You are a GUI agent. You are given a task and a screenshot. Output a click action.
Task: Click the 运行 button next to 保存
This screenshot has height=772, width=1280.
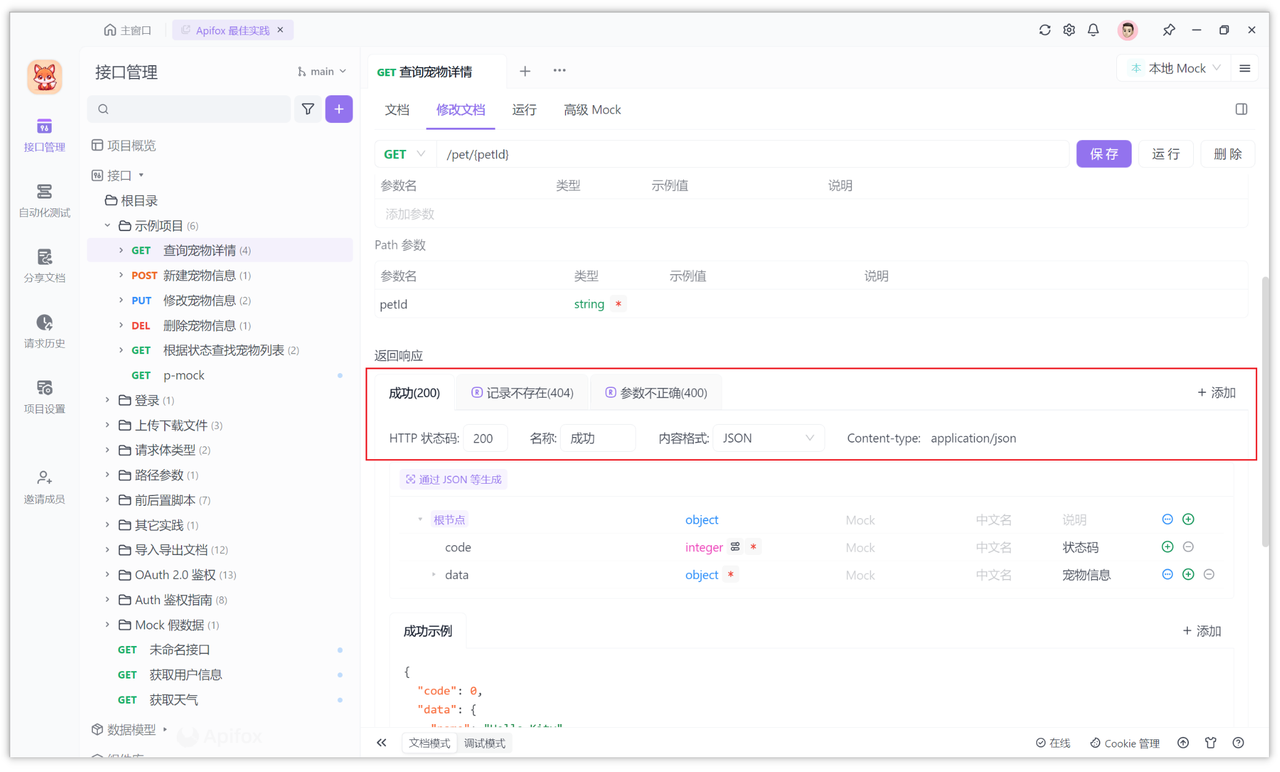pos(1166,154)
